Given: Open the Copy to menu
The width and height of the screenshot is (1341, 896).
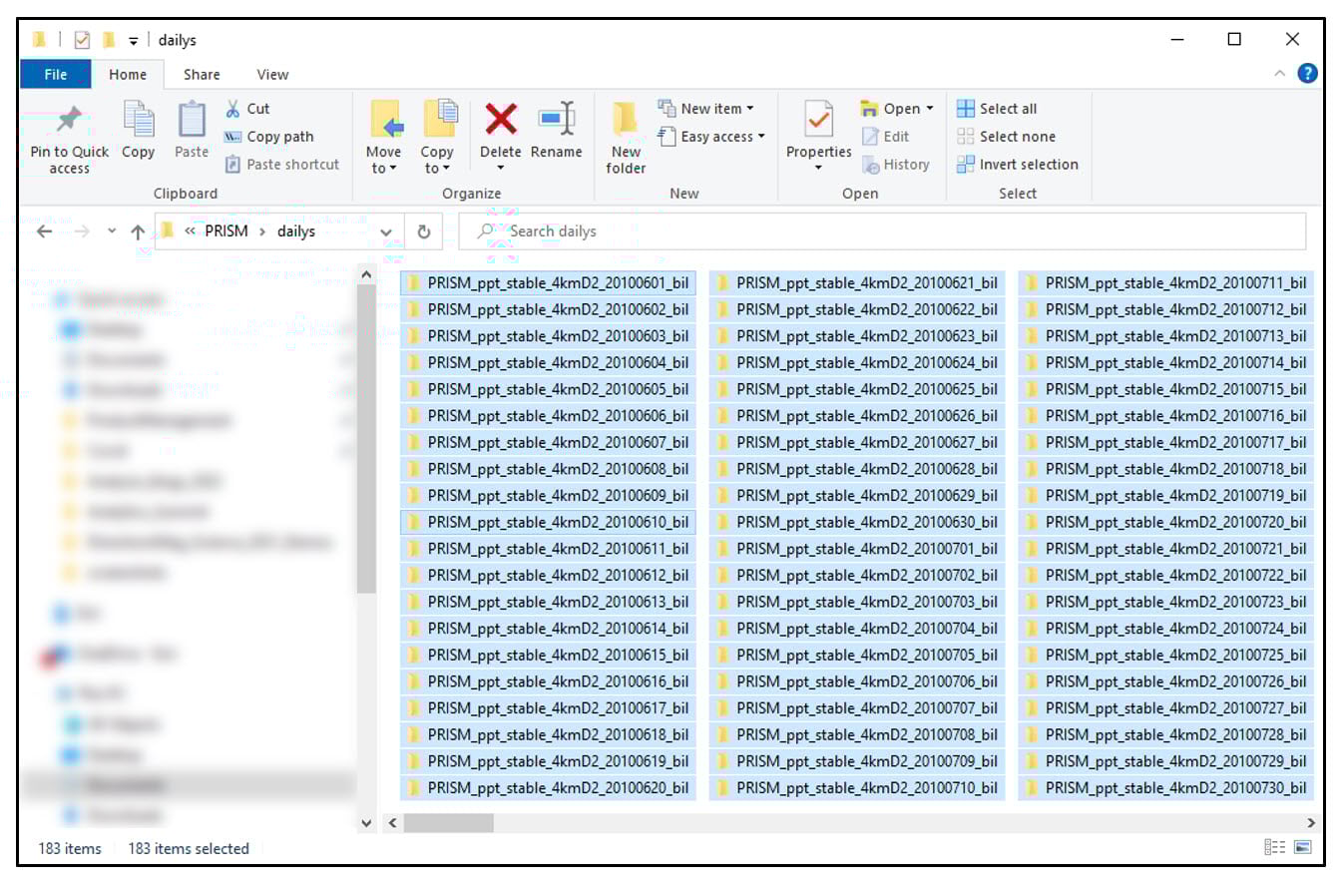Looking at the screenshot, I should (x=437, y=138).
